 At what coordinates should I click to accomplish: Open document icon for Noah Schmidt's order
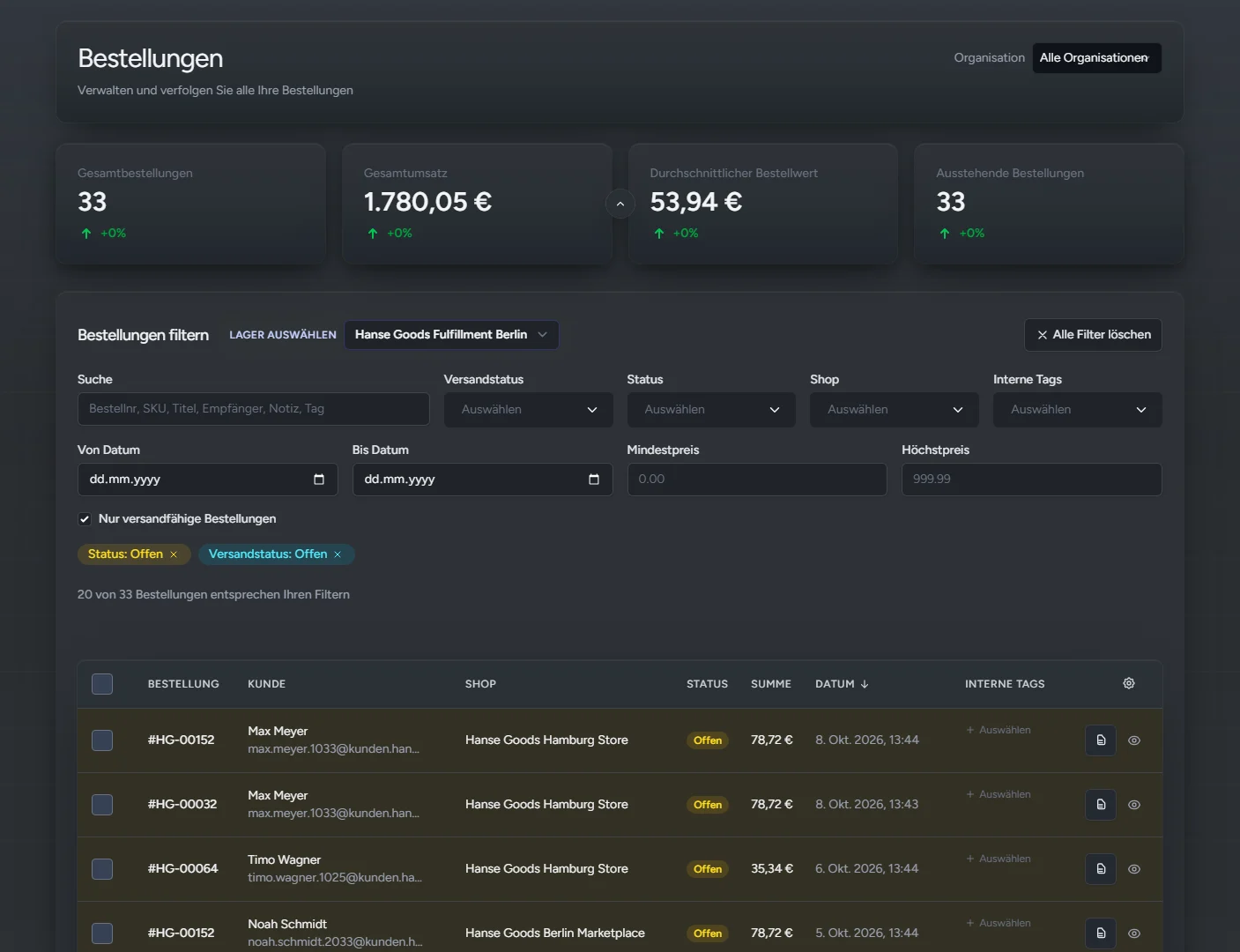click(1101, 933)
